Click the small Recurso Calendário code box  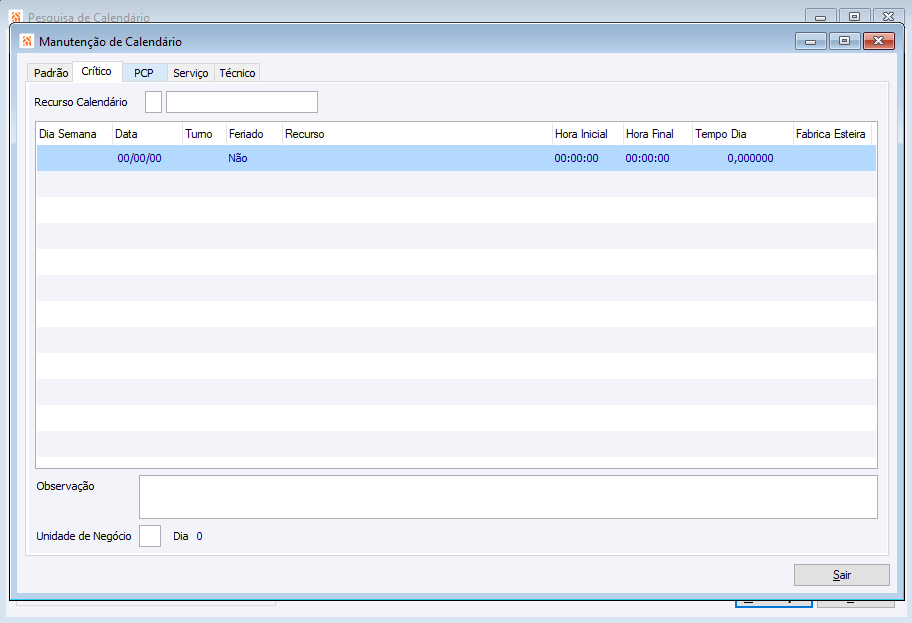(154, 102)
